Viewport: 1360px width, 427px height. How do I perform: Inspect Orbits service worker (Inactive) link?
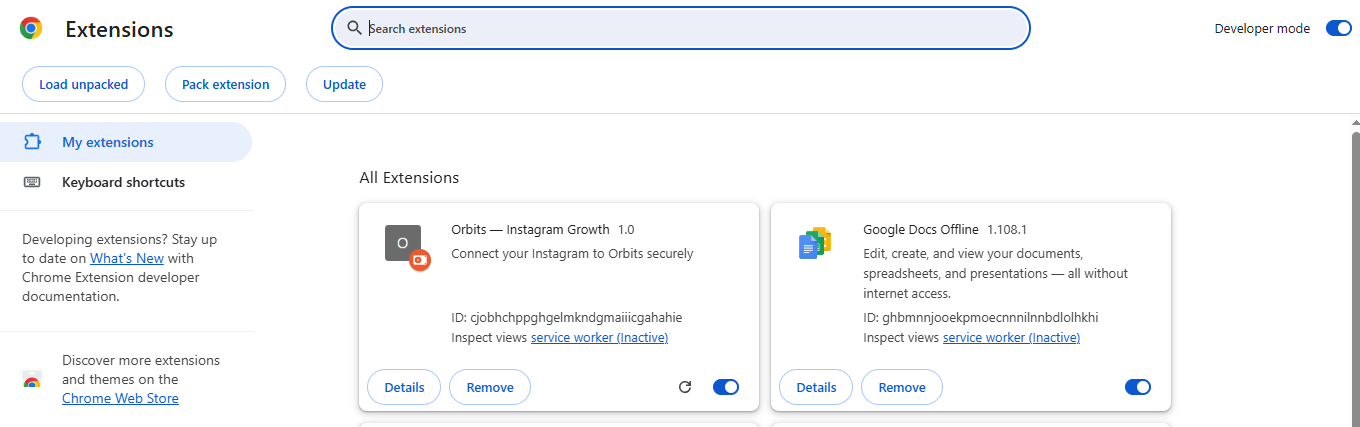(x=599, y=338)
